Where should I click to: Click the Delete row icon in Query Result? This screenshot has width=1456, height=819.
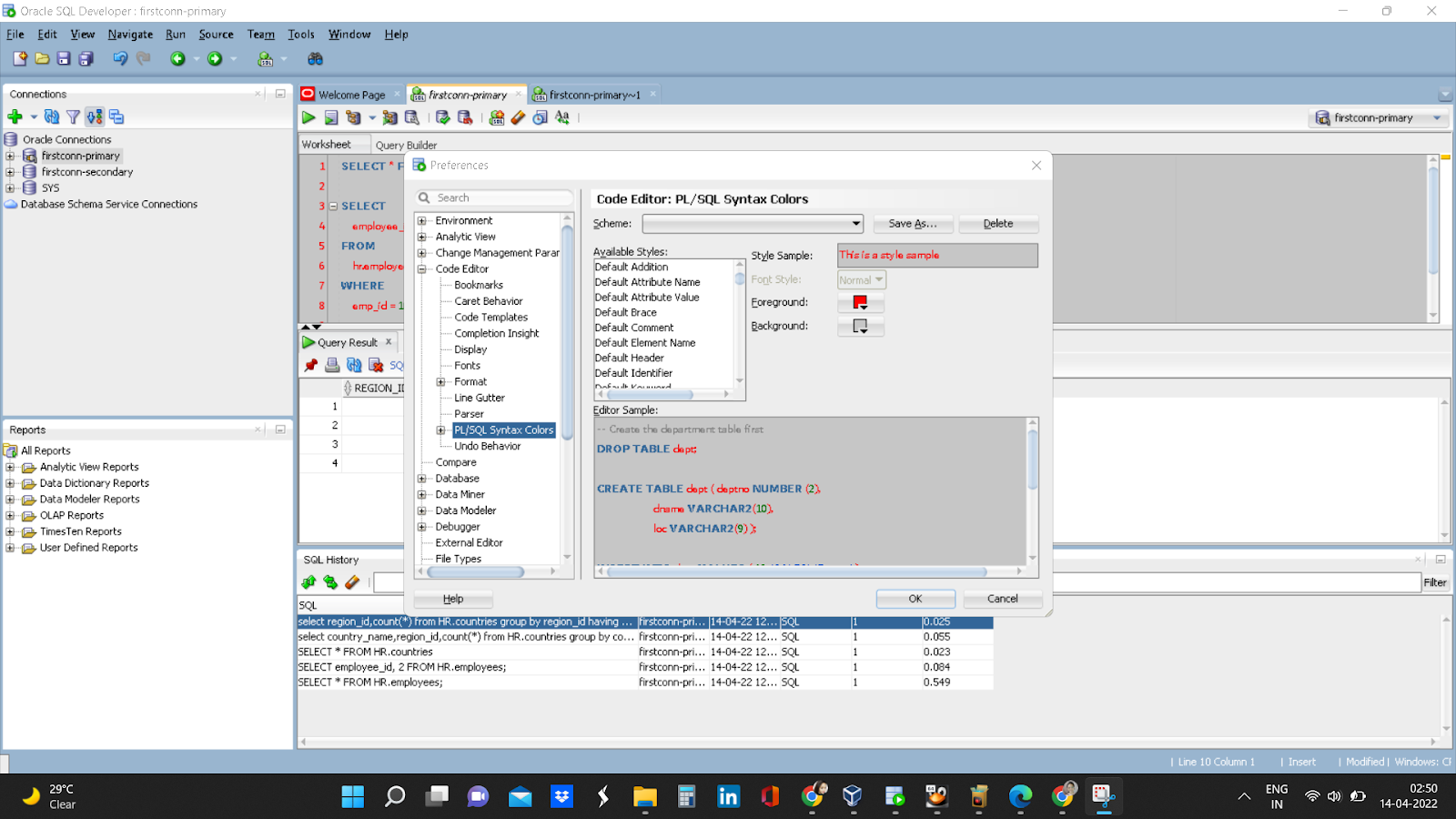[x=376, y=365]
